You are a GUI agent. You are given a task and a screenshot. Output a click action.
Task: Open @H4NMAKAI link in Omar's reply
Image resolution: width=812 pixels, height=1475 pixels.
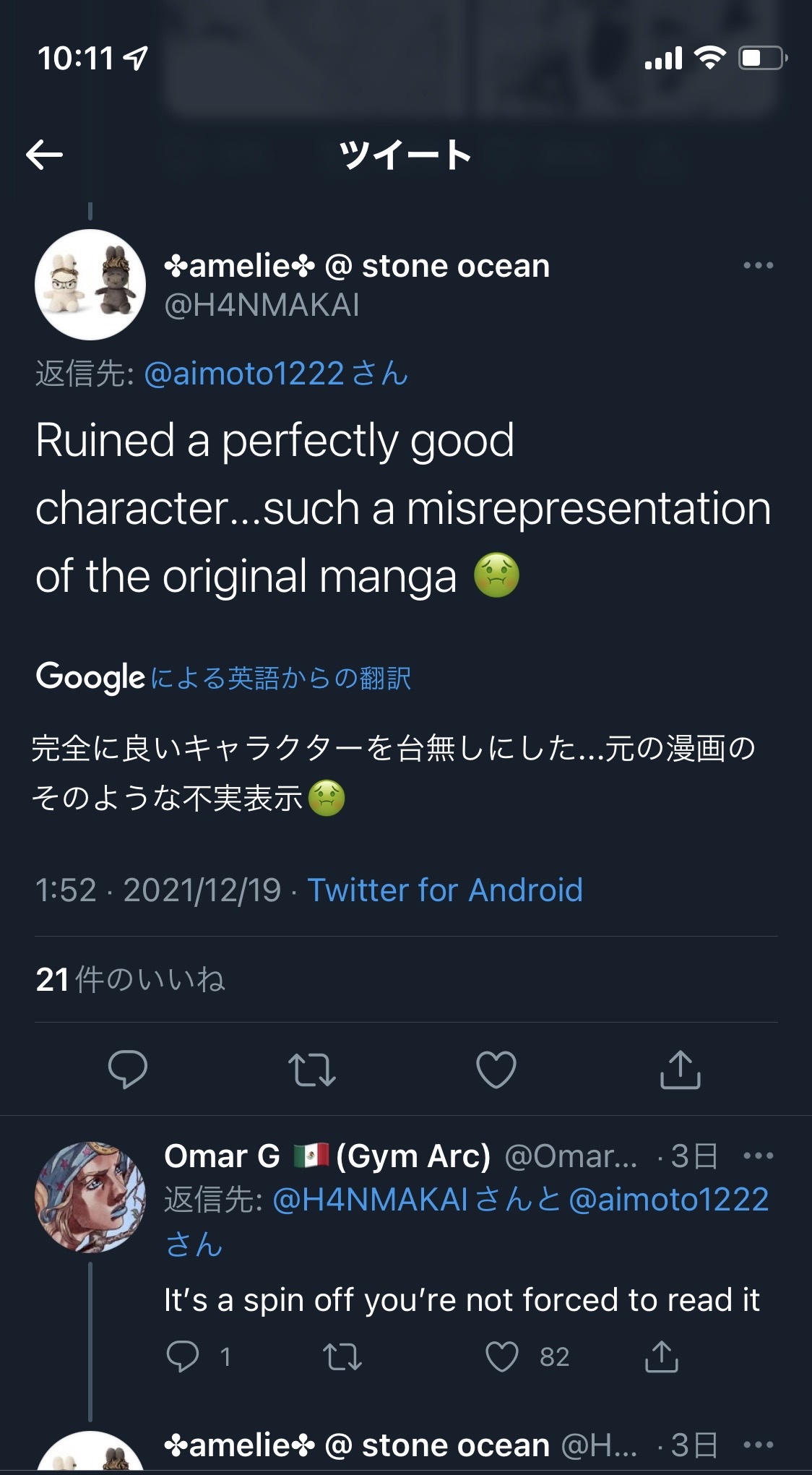click(370, 1200)
